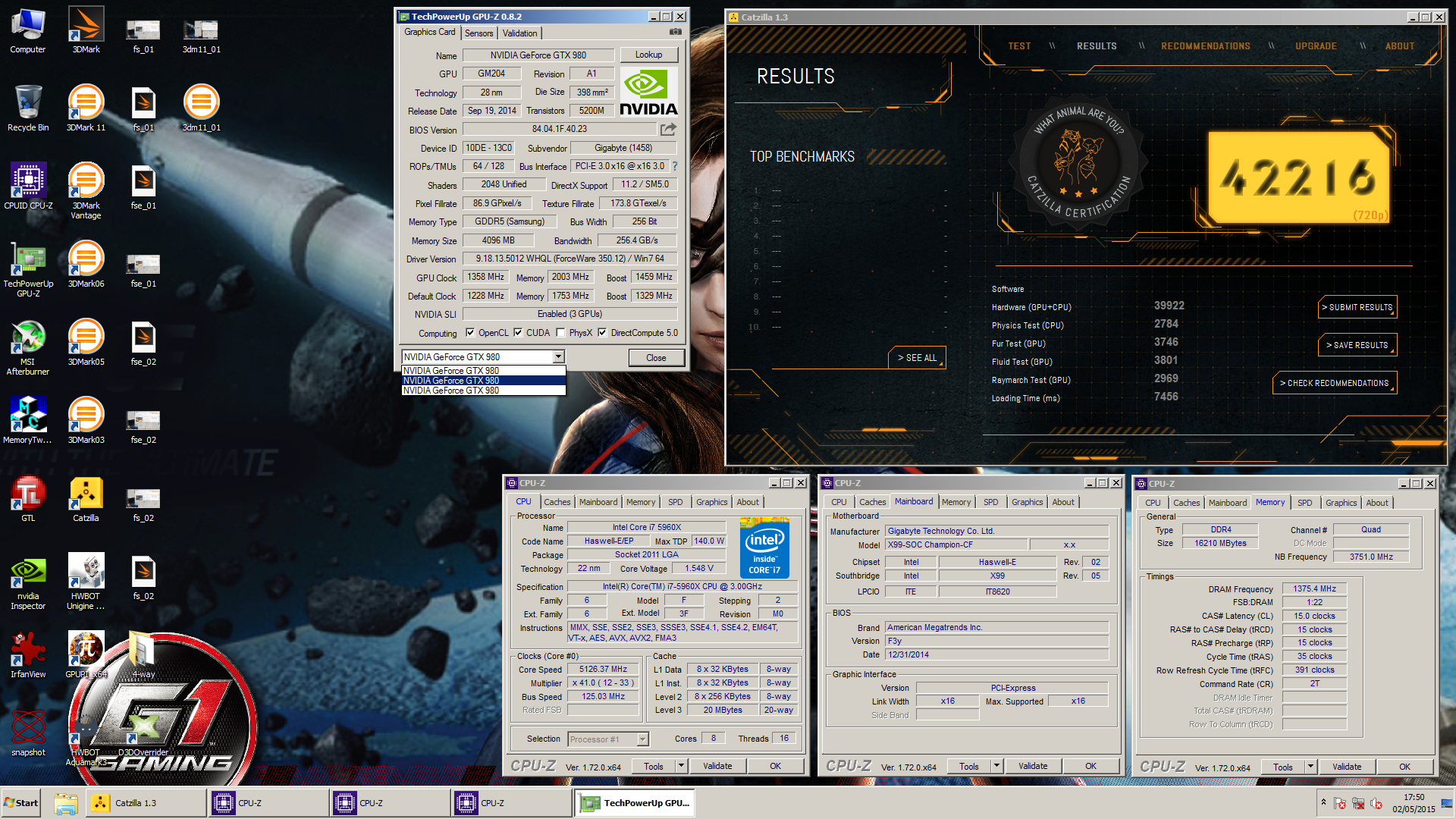Image resolution: width=1456 pixels, height=819 pixels.
Task: Open the Computer desktop icon
Action: point(28,30)
